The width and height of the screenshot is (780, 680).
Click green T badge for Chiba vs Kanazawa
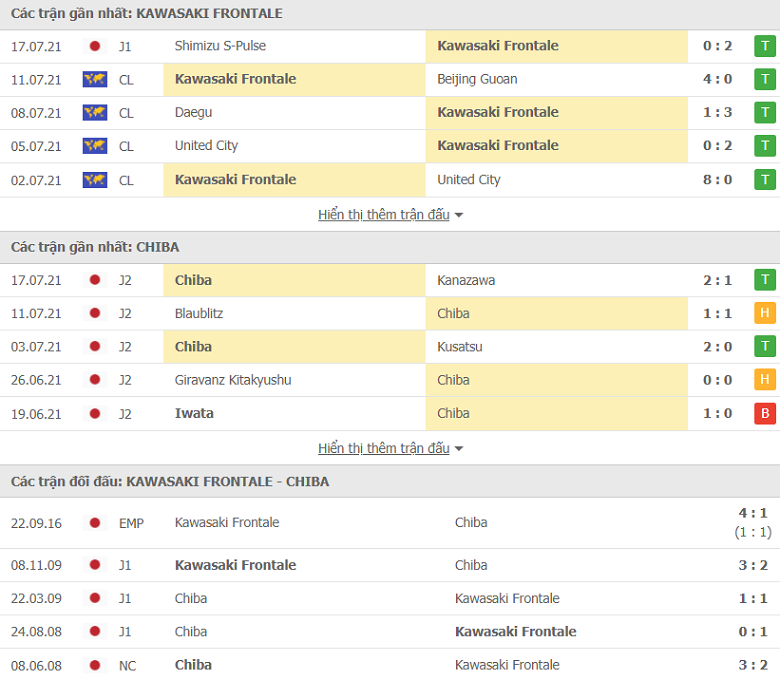point(765,280)
